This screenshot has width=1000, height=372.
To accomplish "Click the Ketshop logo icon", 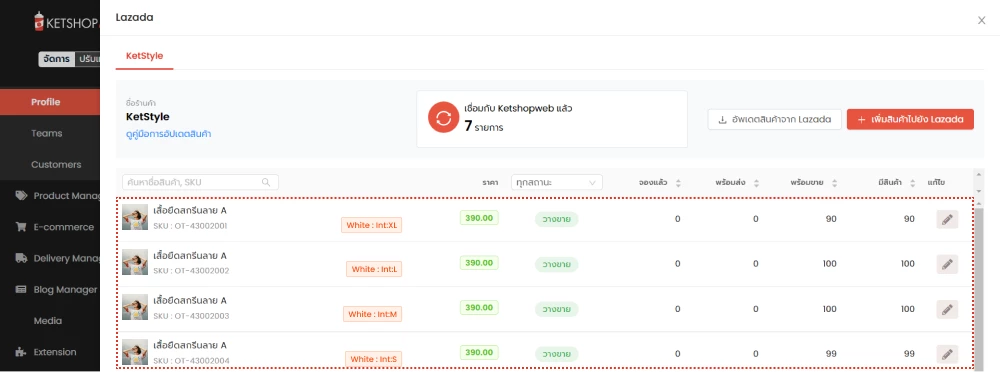I will [x=40, y=22].
